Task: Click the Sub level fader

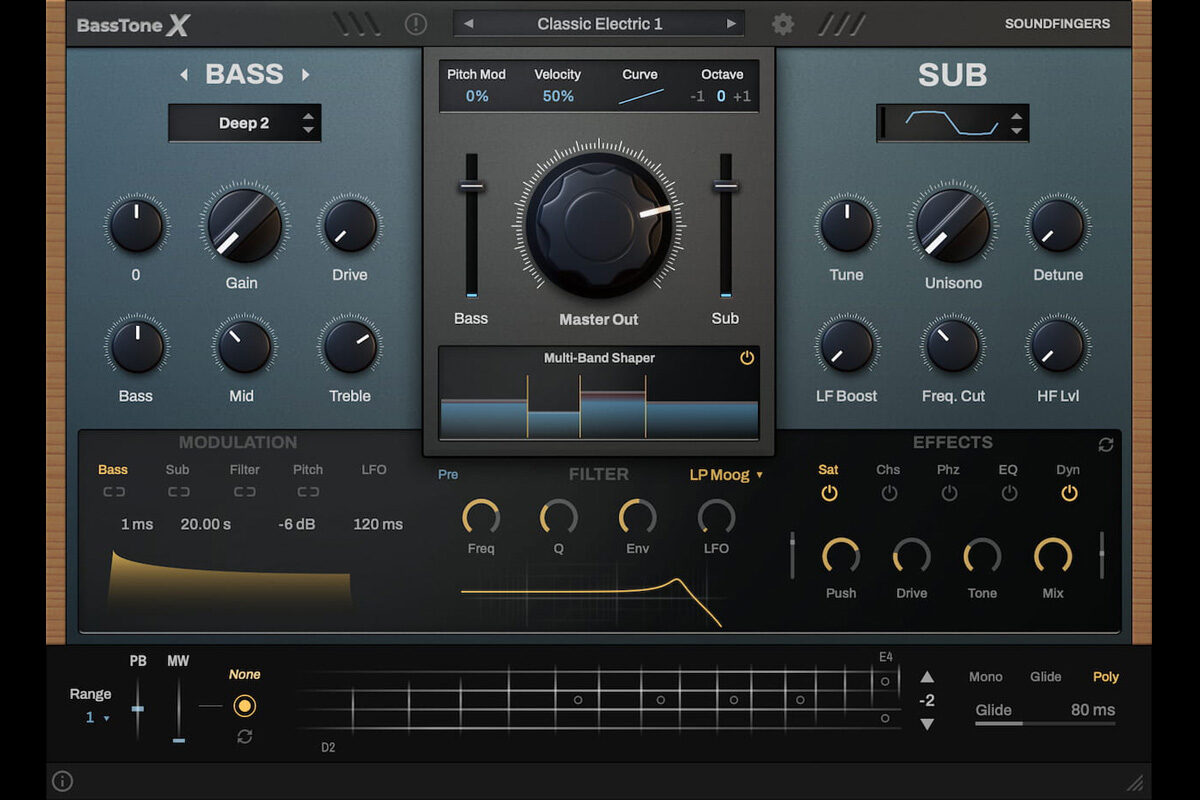Action: (x=725, y=225)
